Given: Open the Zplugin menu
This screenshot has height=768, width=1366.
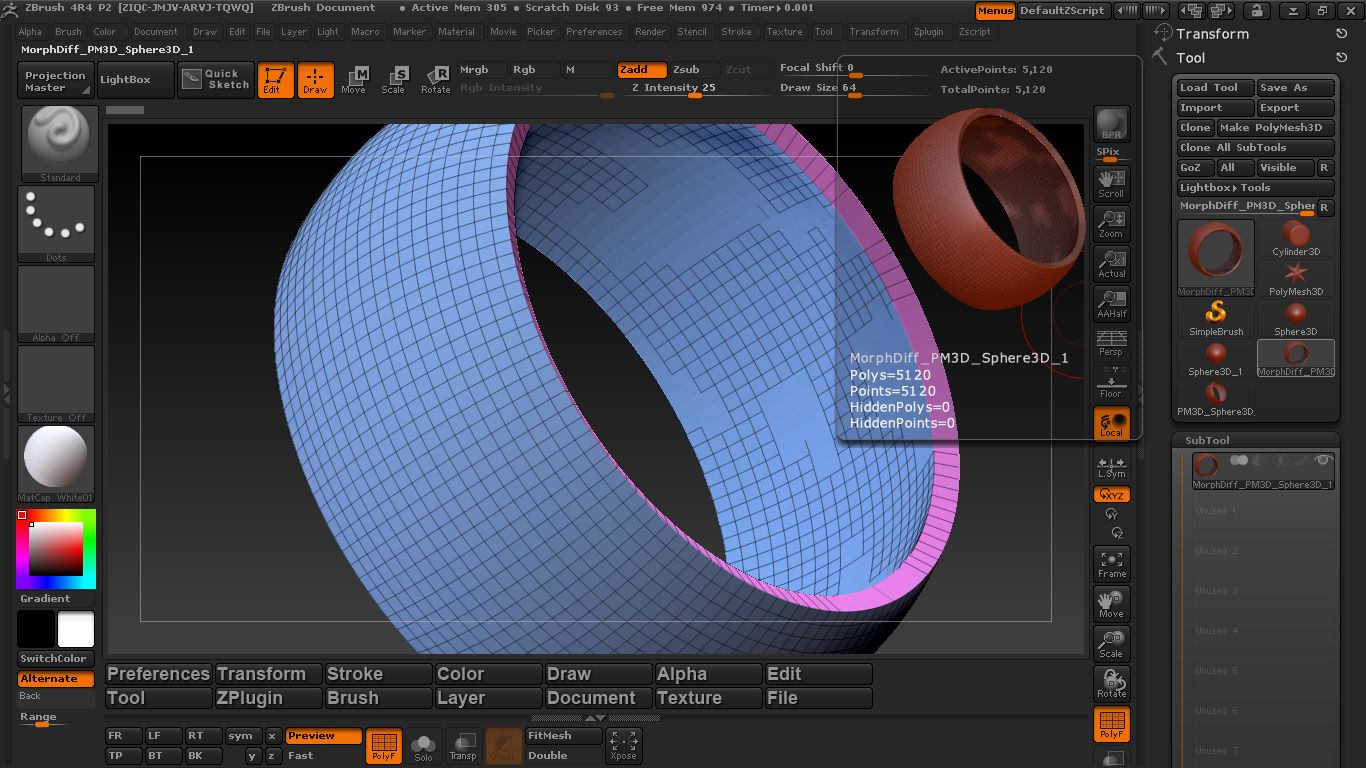Looking at the screenshot, I should [928, 32].
